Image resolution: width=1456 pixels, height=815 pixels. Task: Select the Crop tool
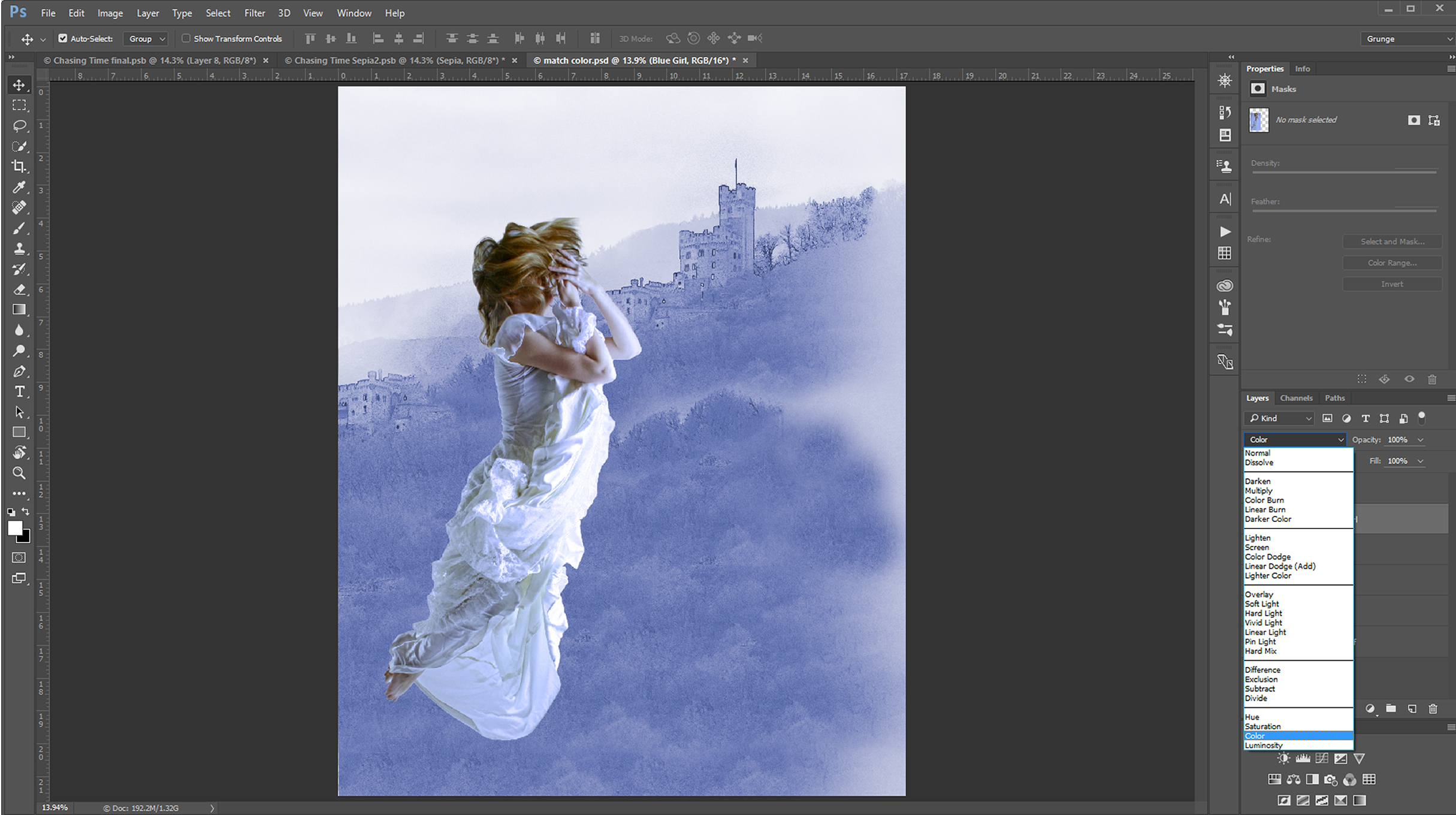pos(19,167)
